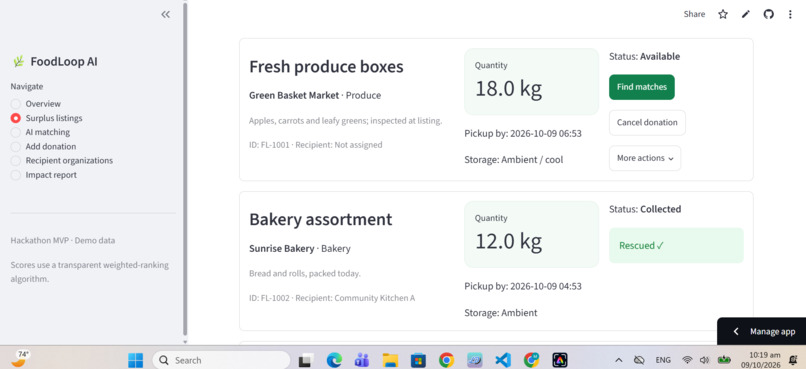
Task: Click the Status: Available label
Action: pos(645,57)
